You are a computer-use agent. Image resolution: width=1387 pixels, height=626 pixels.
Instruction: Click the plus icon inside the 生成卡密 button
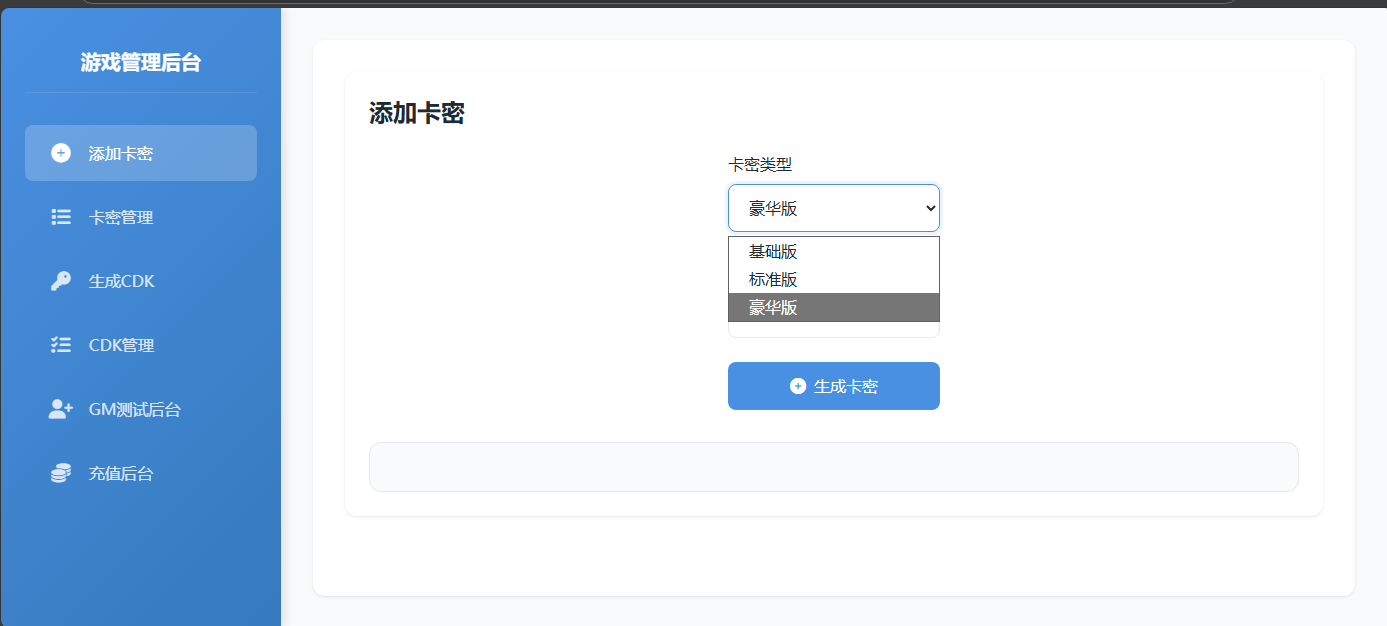(798, 385)
